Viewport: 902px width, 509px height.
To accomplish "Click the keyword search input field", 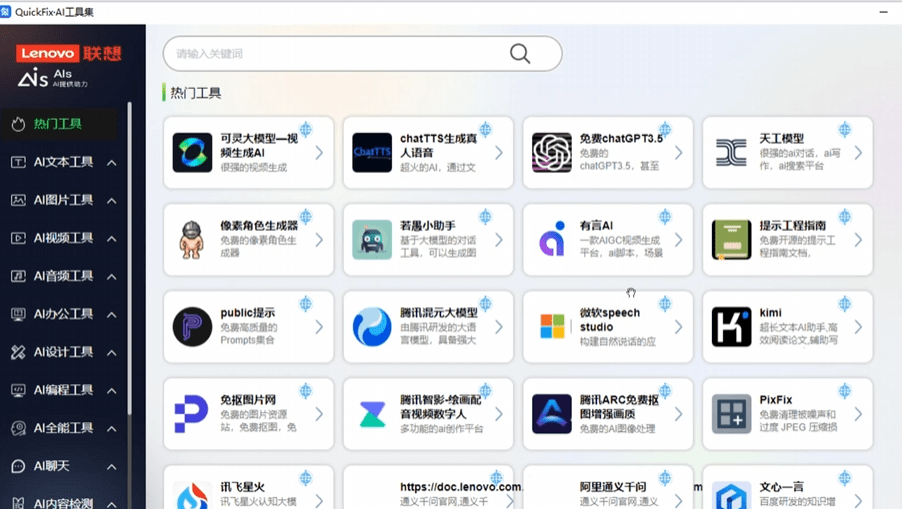I will click(335, 54).
